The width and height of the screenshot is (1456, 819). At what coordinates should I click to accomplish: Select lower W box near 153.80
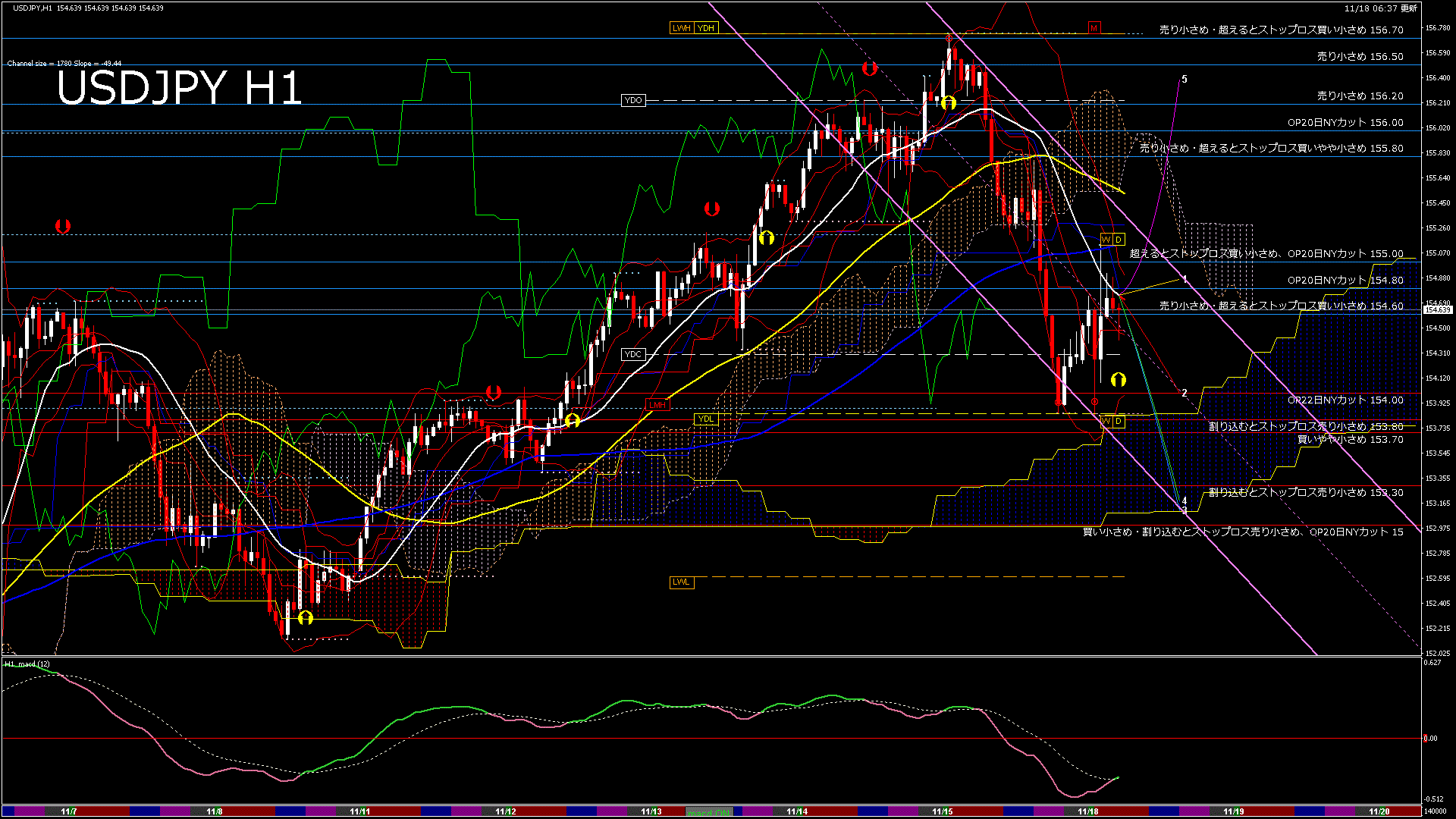coord(1106,421)
